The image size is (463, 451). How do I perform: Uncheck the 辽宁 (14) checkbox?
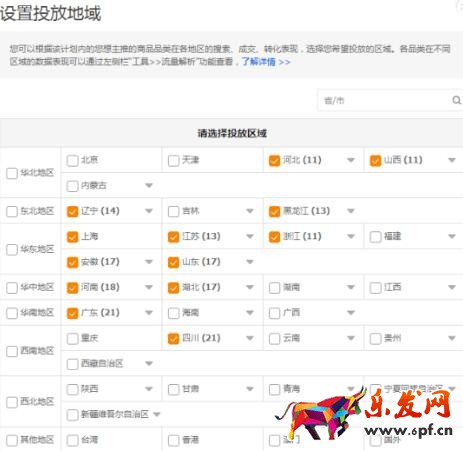point(72,211)
